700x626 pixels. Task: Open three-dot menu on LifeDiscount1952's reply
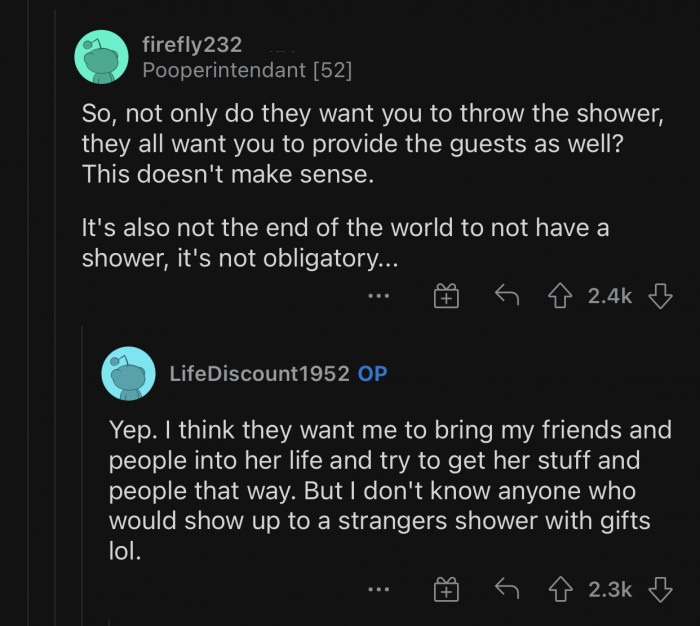[378, 591]
